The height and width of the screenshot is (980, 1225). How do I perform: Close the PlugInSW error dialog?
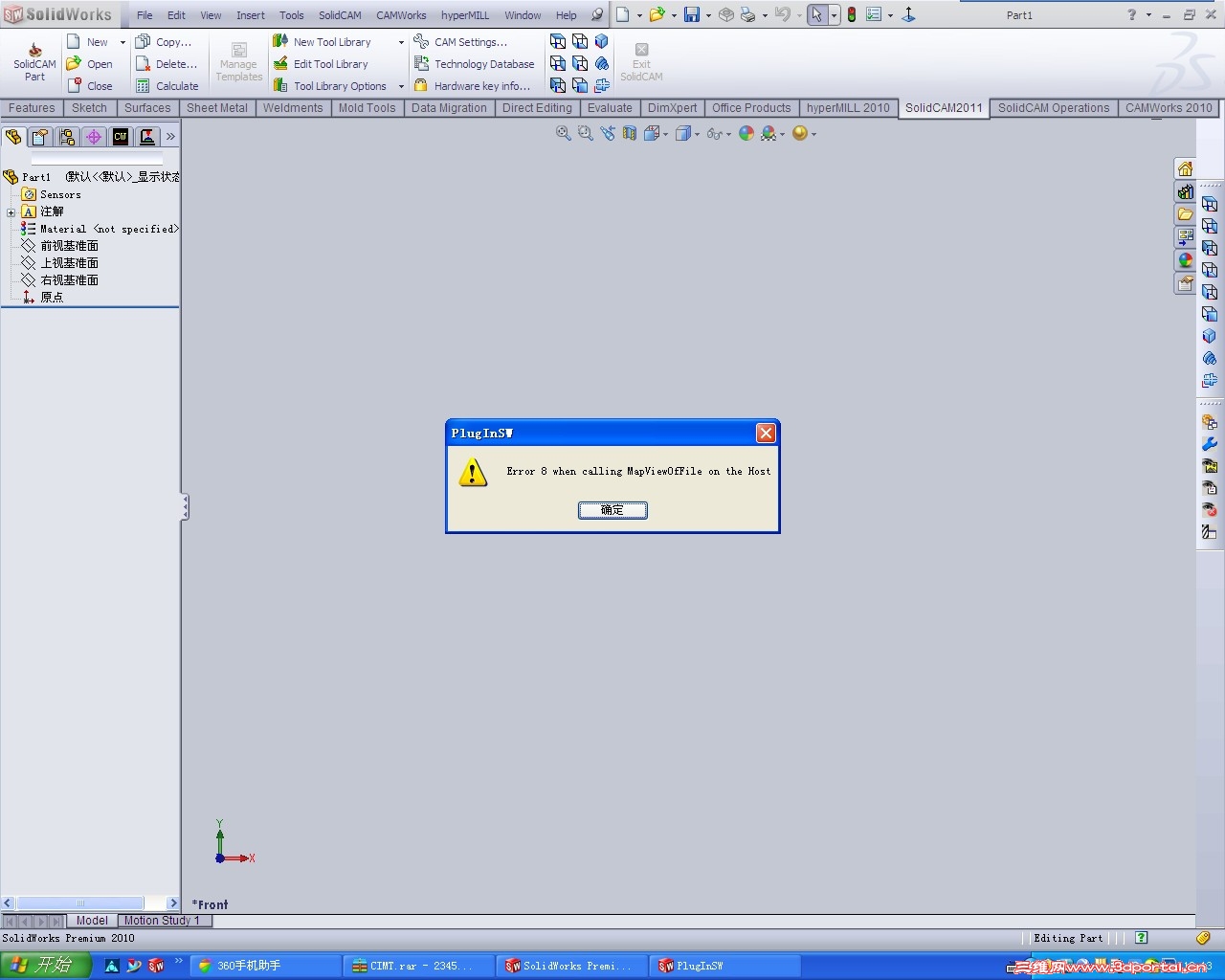[x=766, y=434]
